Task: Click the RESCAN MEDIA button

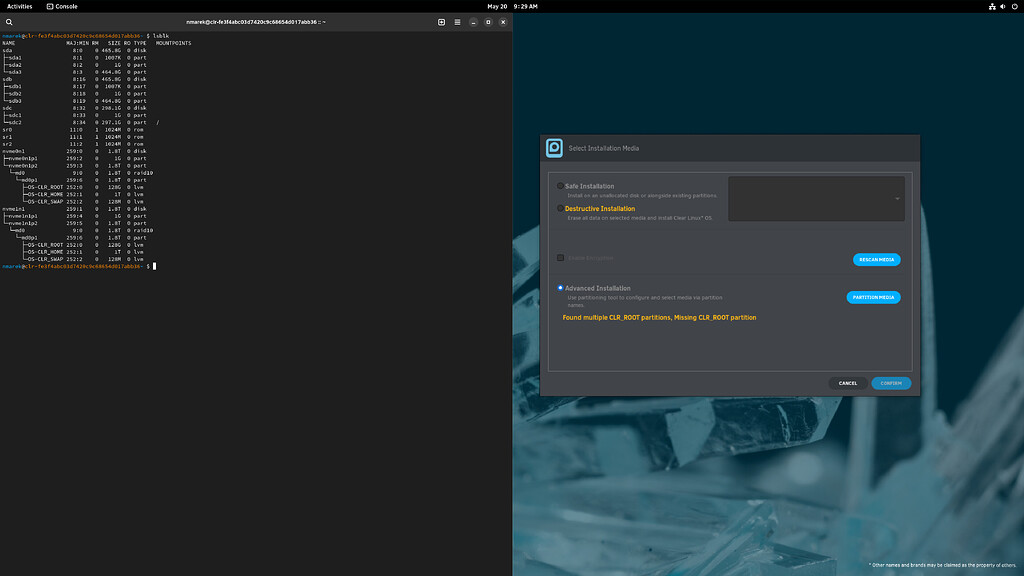Action: pos(876,259)
